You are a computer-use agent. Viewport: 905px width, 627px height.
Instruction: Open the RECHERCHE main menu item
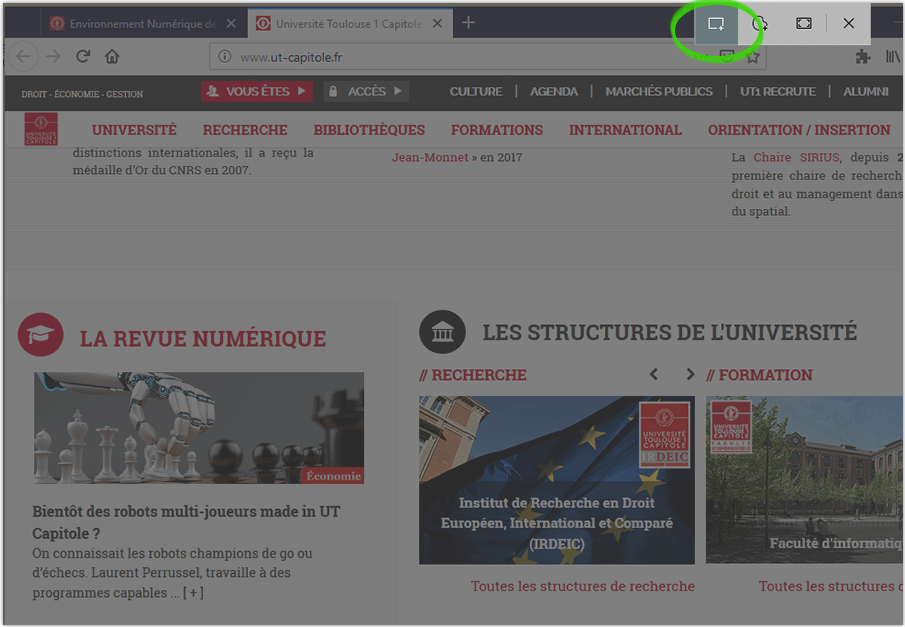coord(245,130)
